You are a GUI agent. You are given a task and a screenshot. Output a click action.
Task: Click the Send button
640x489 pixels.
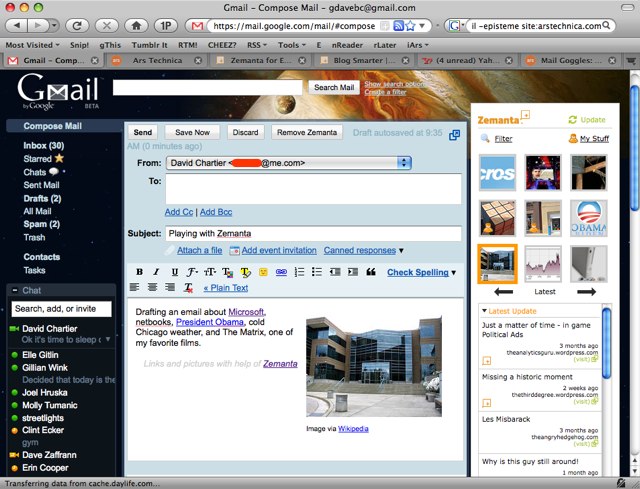(x=142, y=132)
